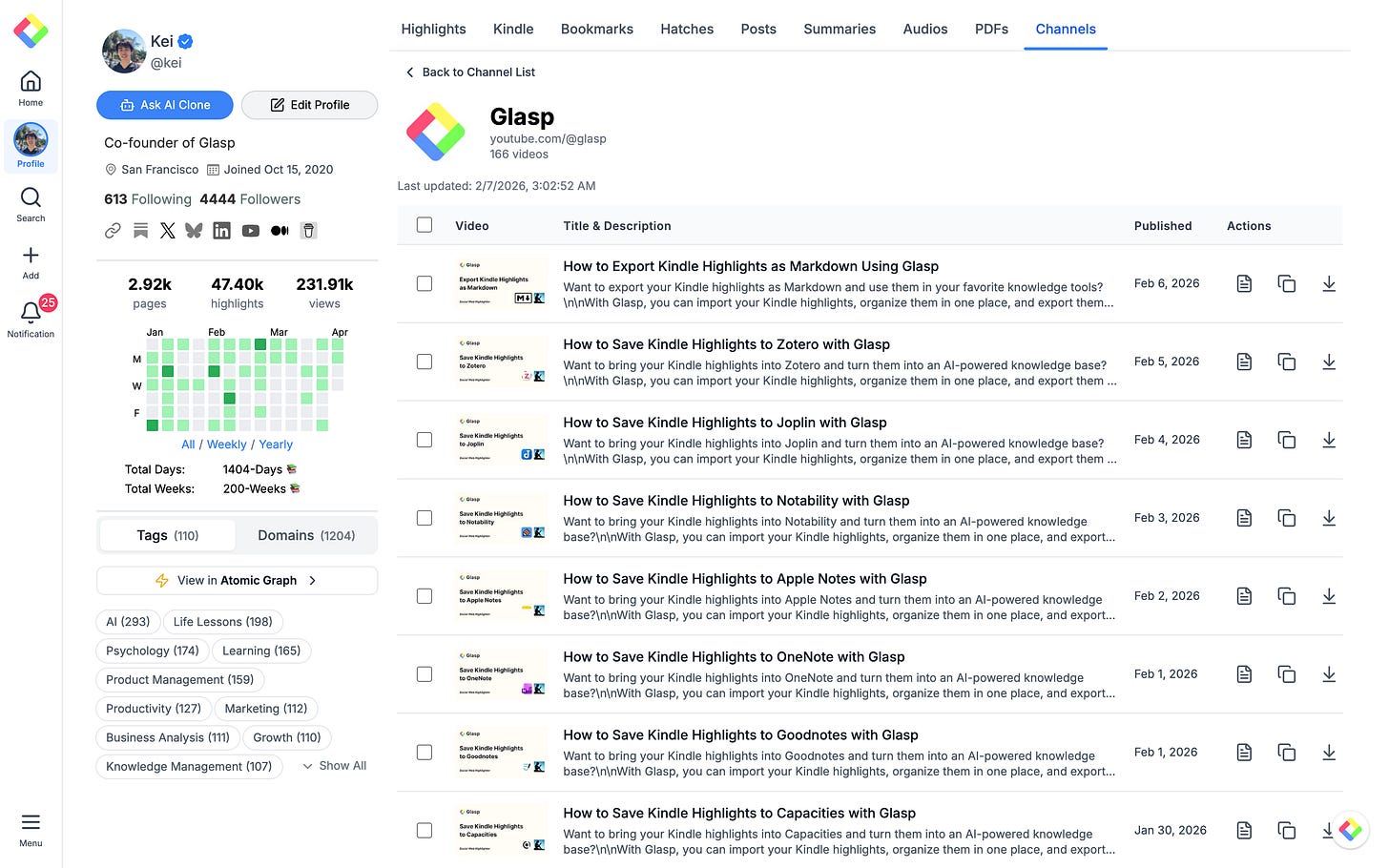Filter by Knowledge Management (107) tag
The width and height of the screenshot is (1389, 868).
pyautogui.click(x=189, y=766)
